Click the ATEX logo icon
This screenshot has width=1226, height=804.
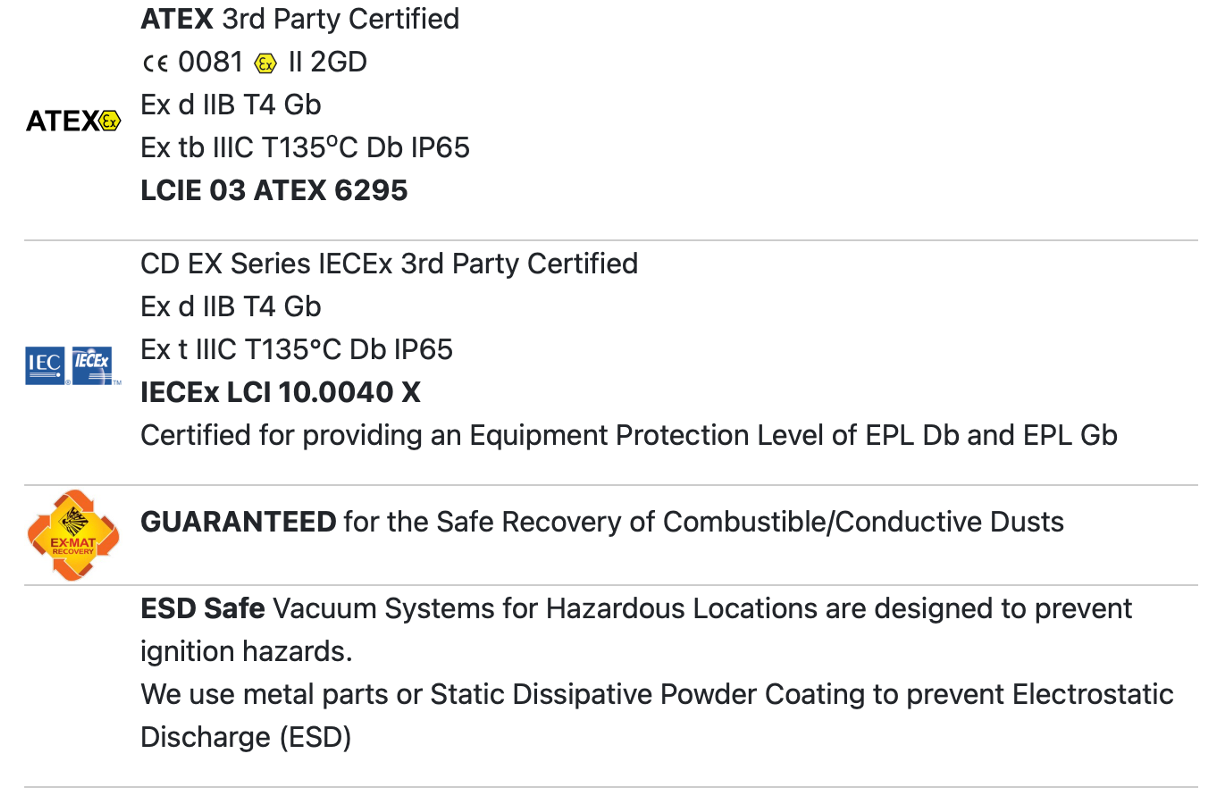coord(73,121)
